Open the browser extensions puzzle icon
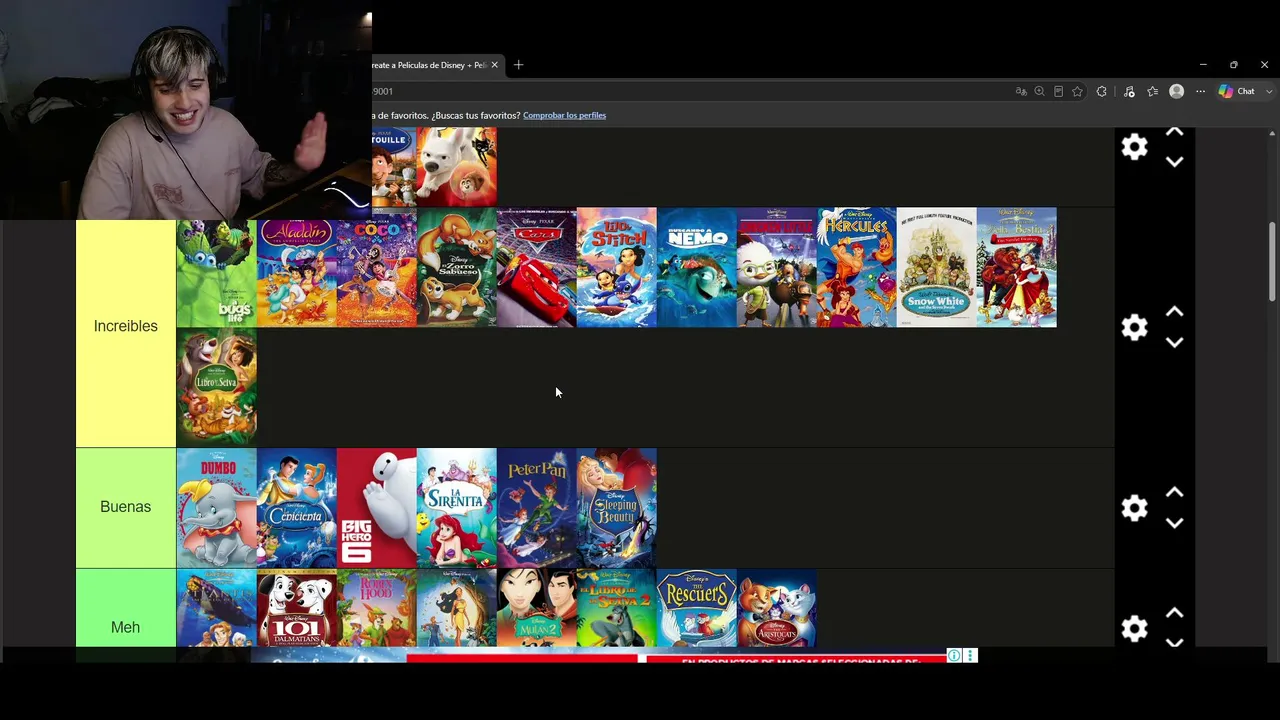This screenshot has width=1280, height=720. tap(1102, 91)
